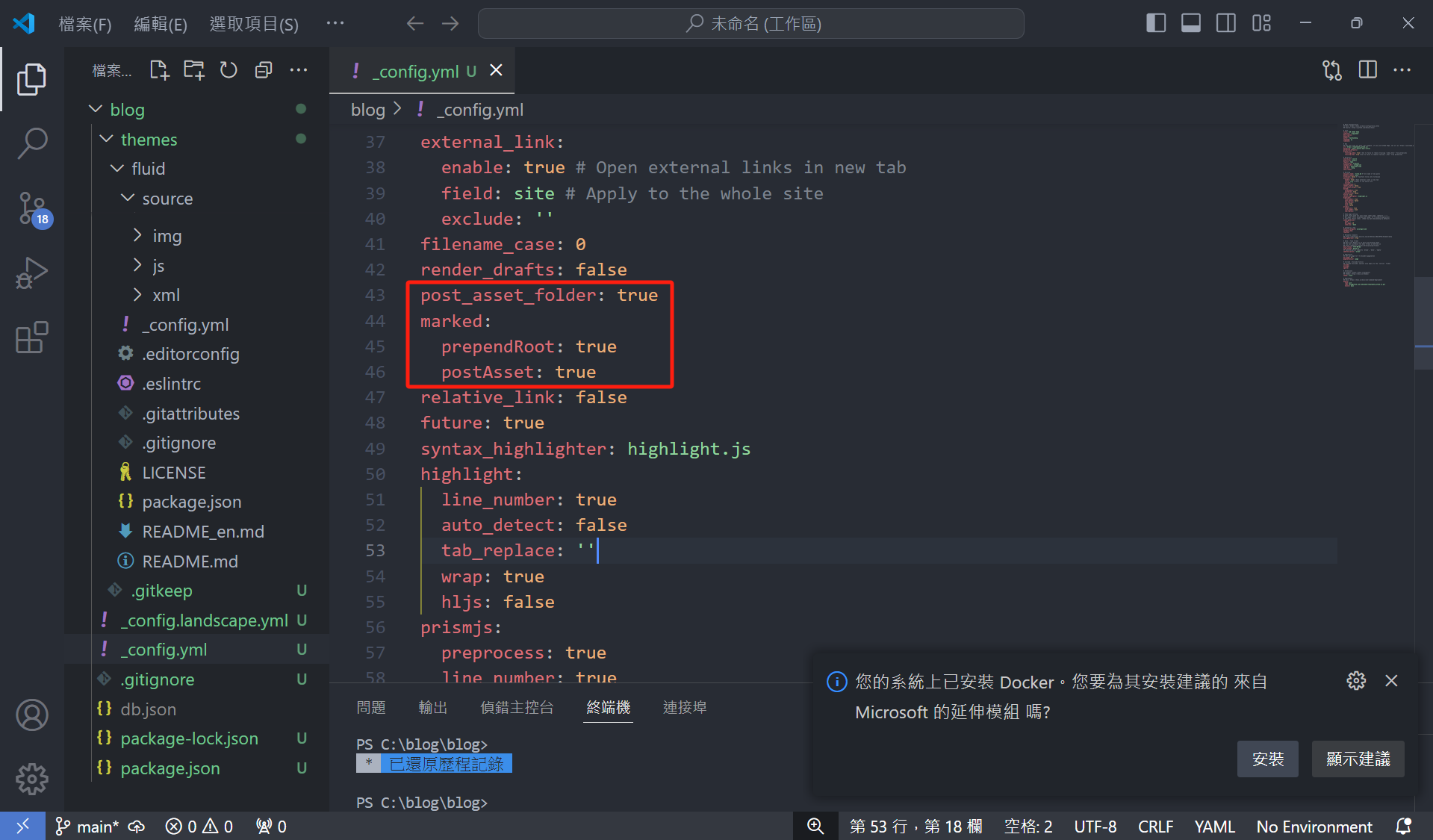Open editor more actions ellipsis
The width and height of the screenshot is (1433, 840).
[x=1402, y=70]
